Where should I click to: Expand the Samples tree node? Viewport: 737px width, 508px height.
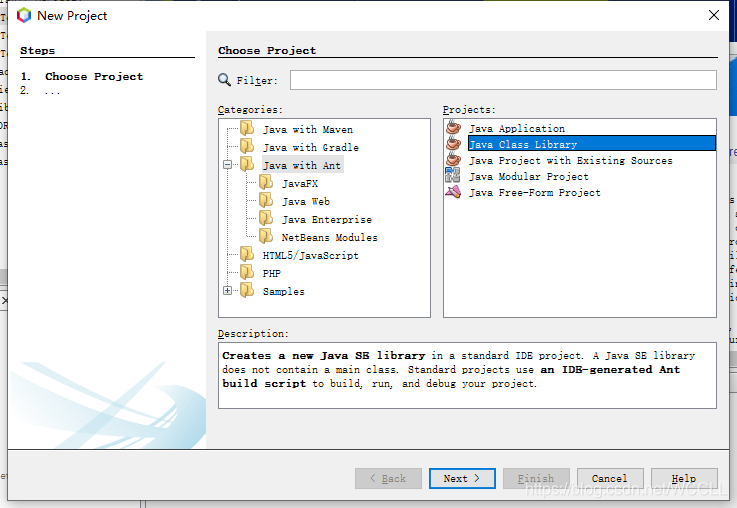(x=228, y=290)
